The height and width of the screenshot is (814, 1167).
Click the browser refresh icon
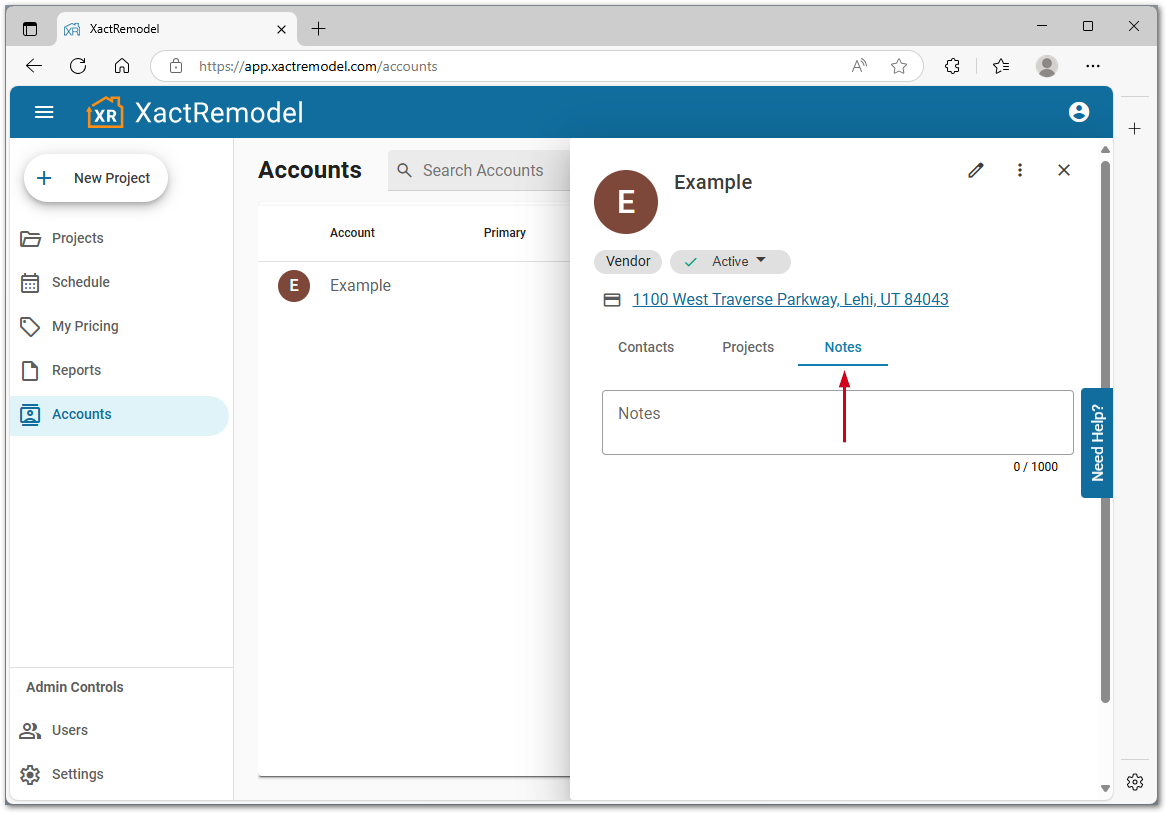coord(78,66)
